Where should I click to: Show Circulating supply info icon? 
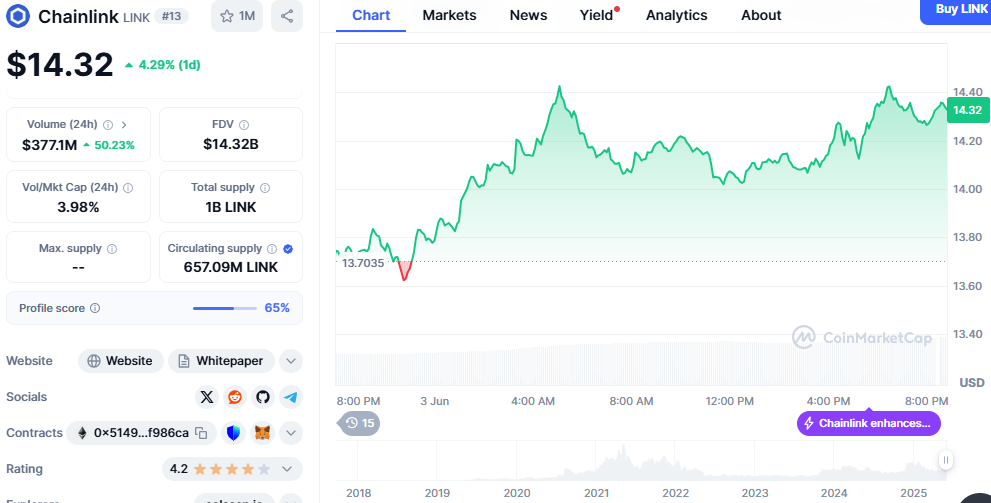pos(272,249)
